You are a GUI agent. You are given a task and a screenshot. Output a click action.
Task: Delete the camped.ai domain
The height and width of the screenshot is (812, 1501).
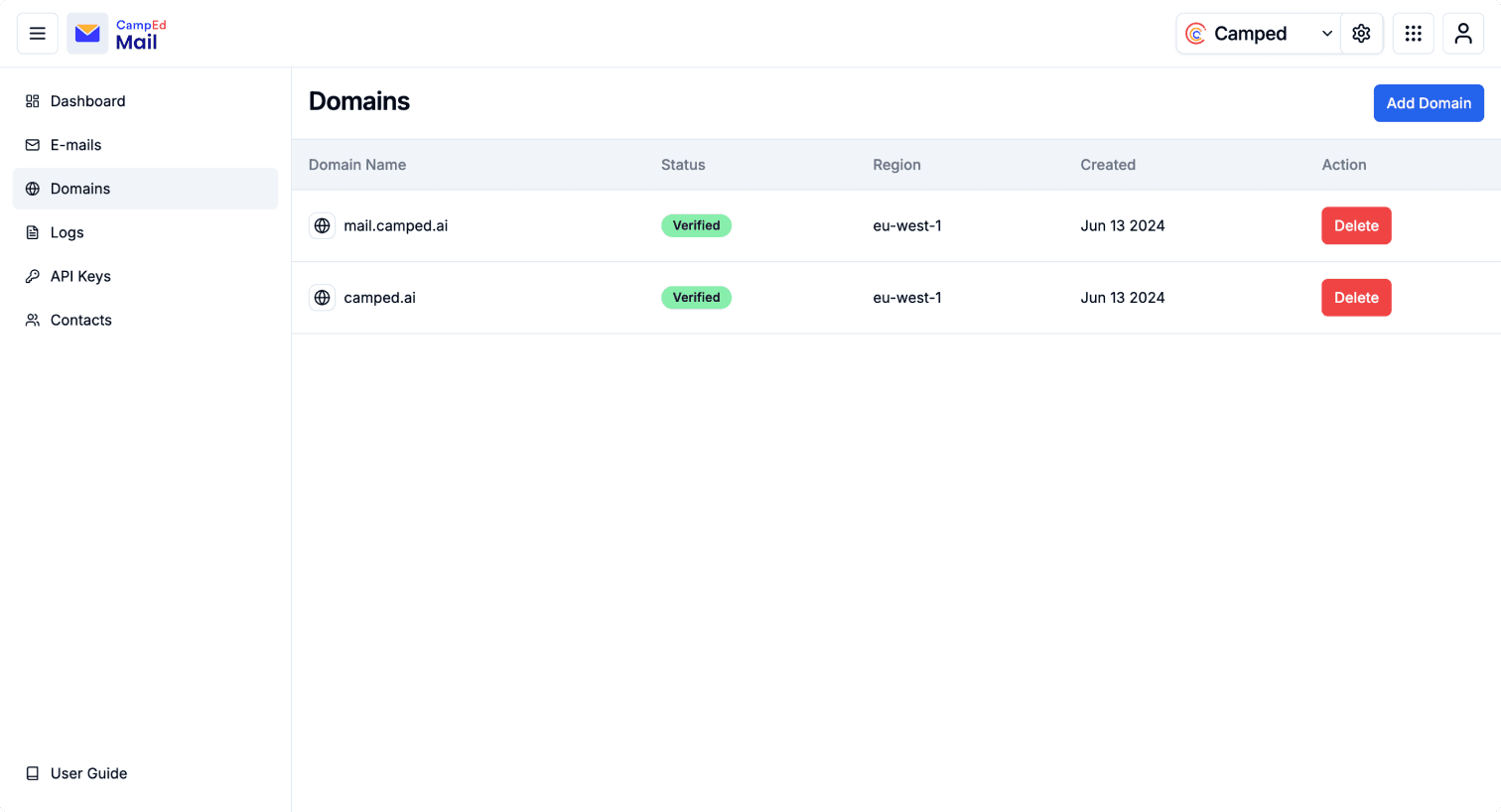(1356, 298)
